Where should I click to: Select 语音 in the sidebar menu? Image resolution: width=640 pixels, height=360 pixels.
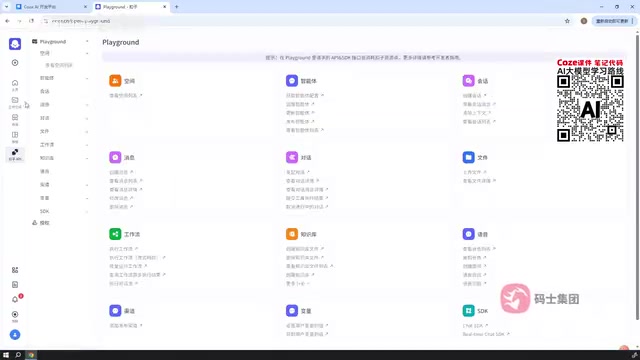coord(44,171)
